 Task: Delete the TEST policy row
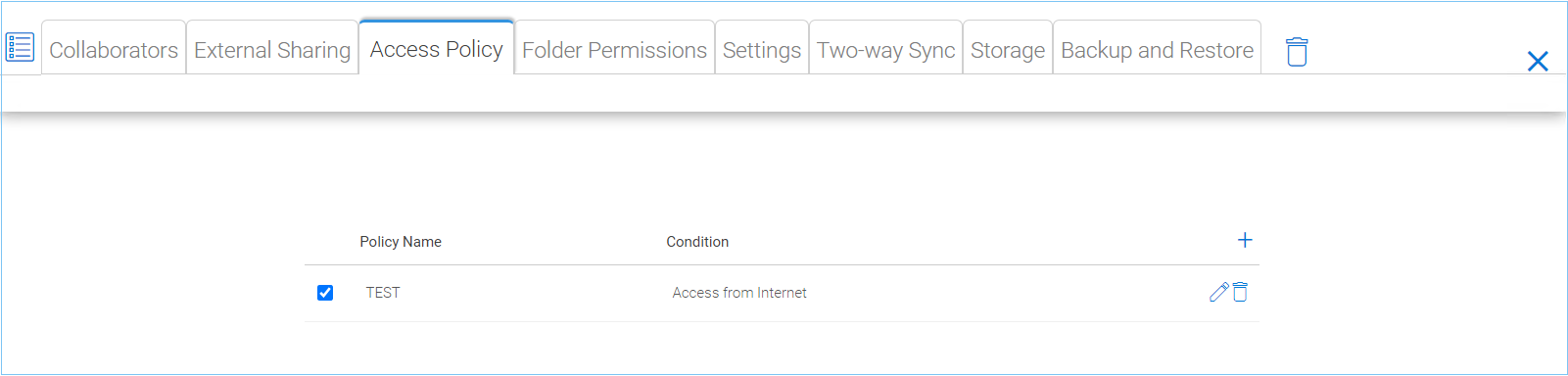pos(1240,292)
